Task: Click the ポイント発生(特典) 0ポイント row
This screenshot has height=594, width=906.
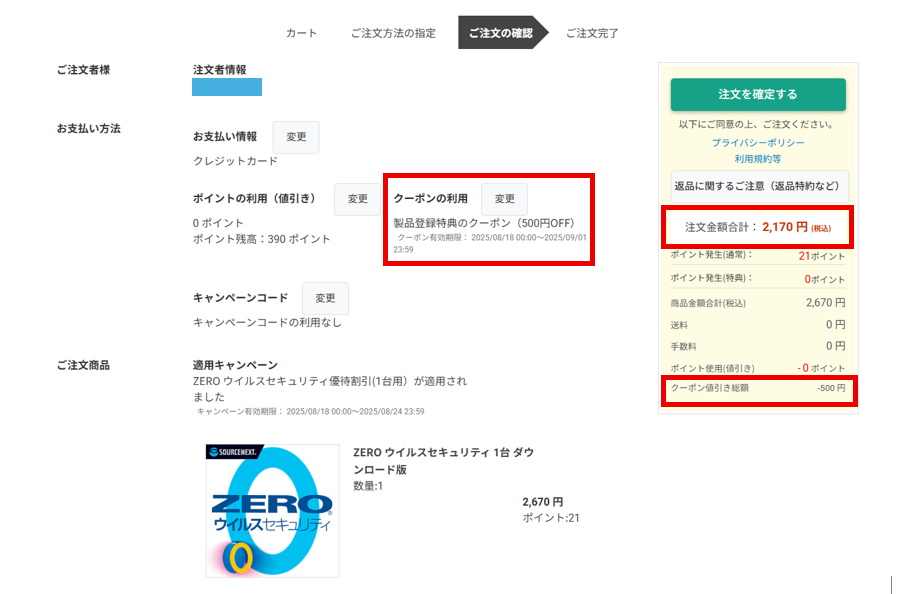Action: coord(758,279)
